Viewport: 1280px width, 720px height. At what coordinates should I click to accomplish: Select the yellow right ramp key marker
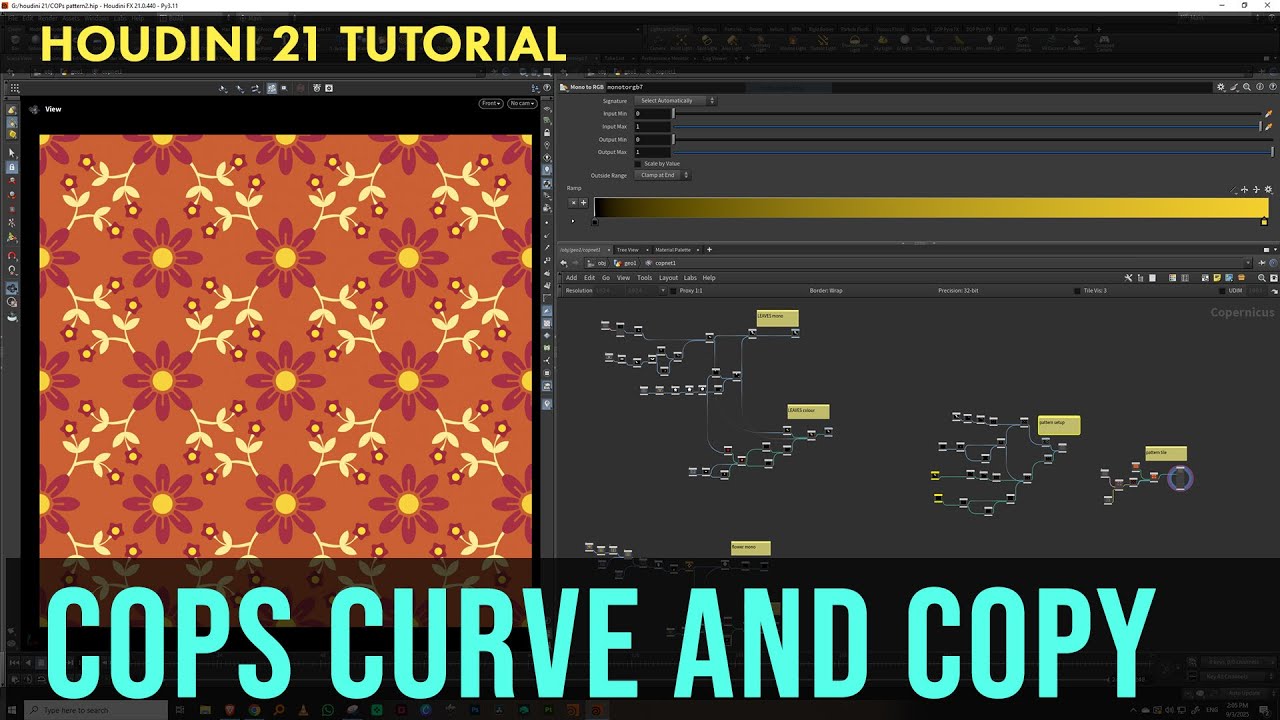(x=1264, y=222)
